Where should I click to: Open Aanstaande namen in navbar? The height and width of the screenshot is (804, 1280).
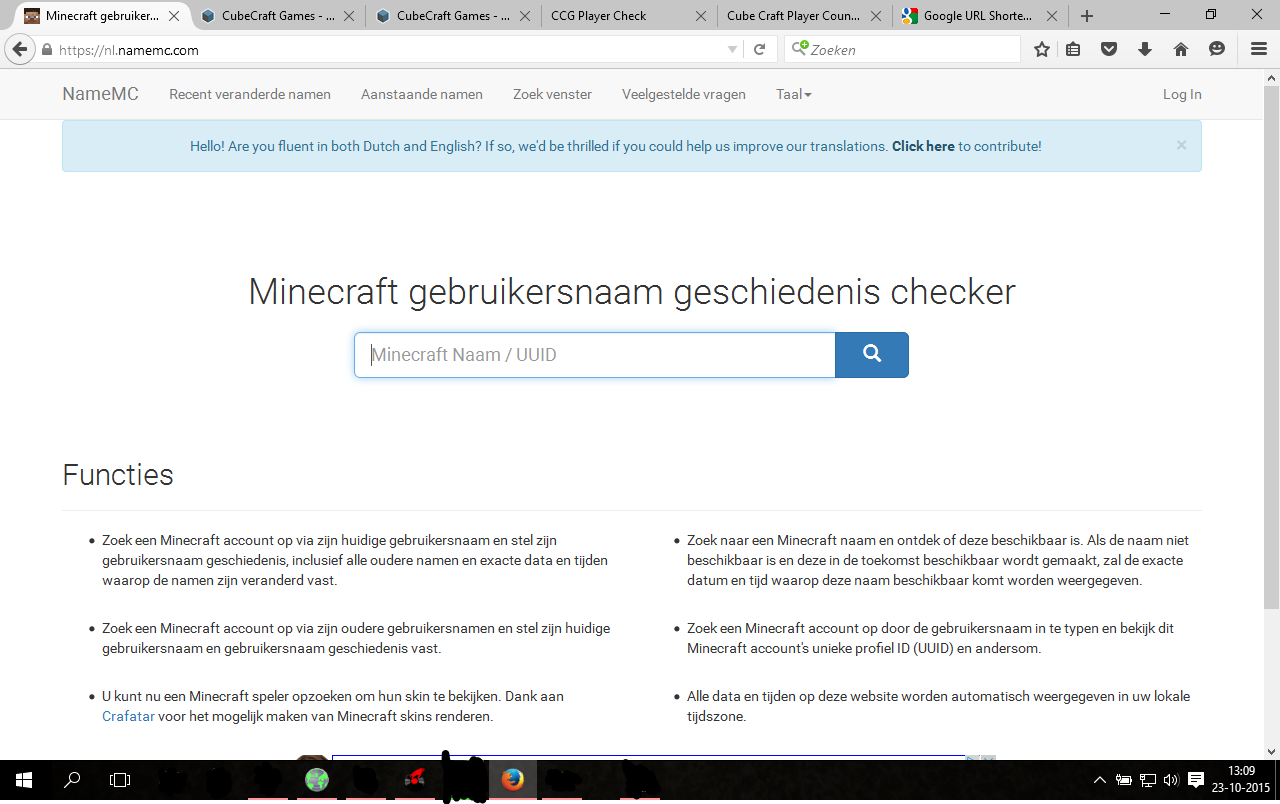tap(422, 94)
